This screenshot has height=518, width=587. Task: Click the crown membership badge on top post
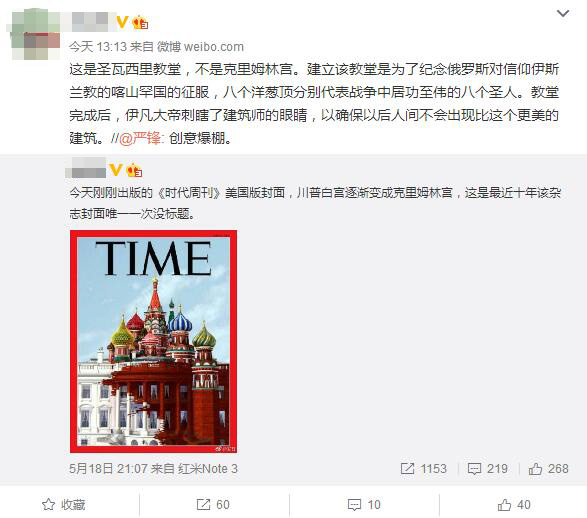coord(140,22)
